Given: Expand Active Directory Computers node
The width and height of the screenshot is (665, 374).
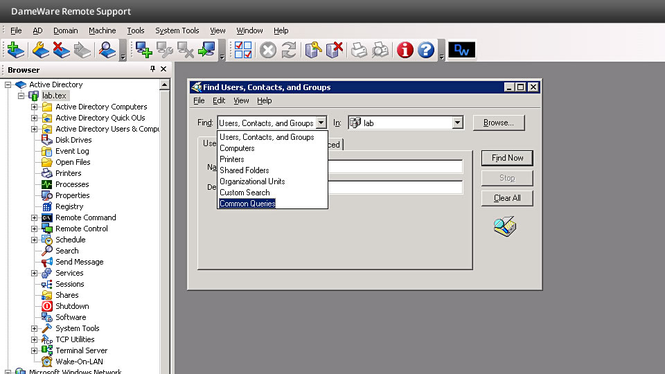Looking at the screenshot, I should [34, 107].
